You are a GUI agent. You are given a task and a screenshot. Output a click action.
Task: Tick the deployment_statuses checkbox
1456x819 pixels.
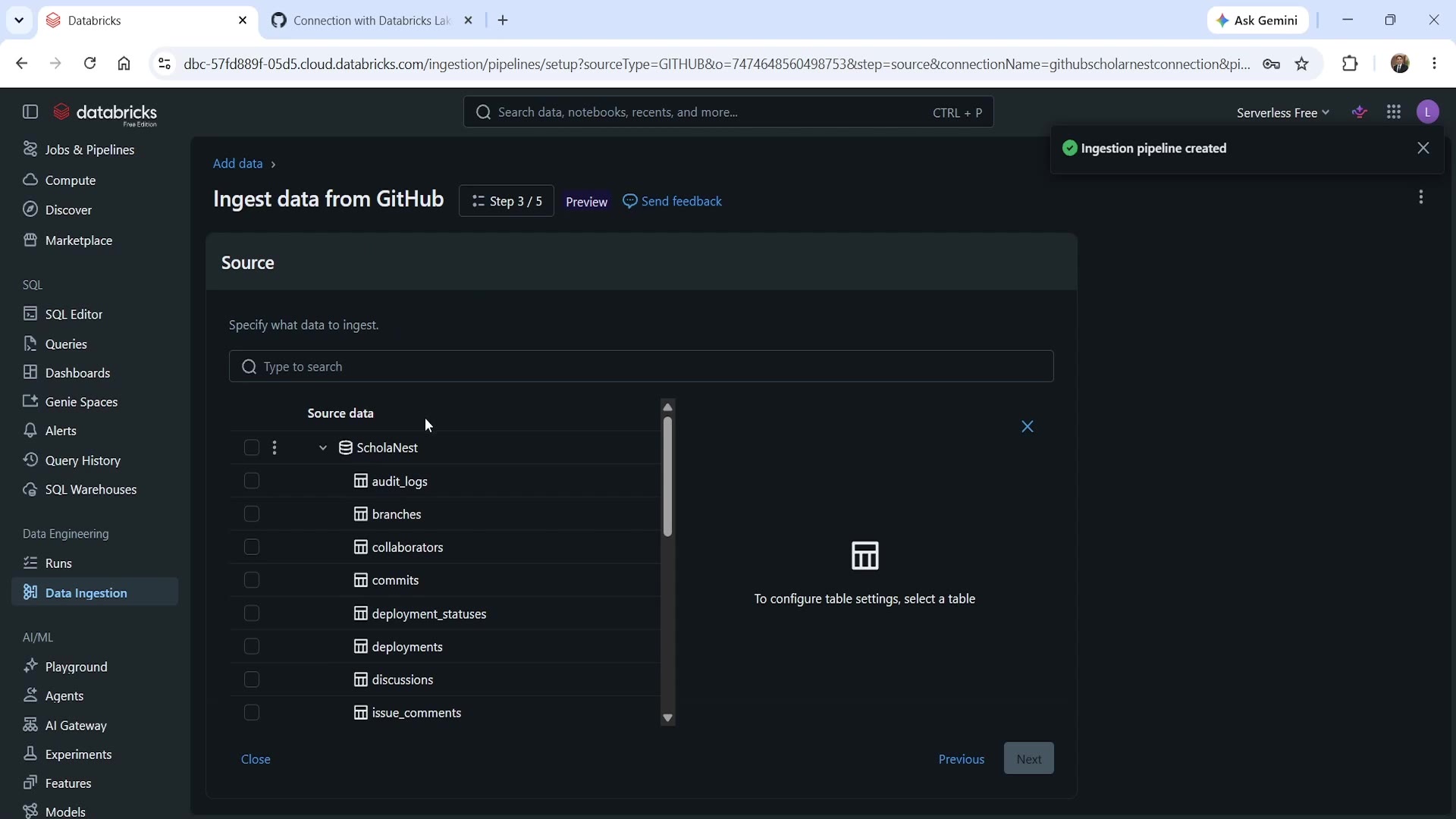click(x=252, y=613)
